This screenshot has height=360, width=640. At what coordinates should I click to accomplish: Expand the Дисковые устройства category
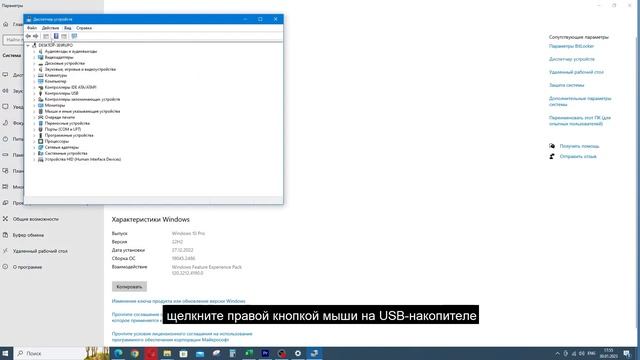click(x=34, y=63)
